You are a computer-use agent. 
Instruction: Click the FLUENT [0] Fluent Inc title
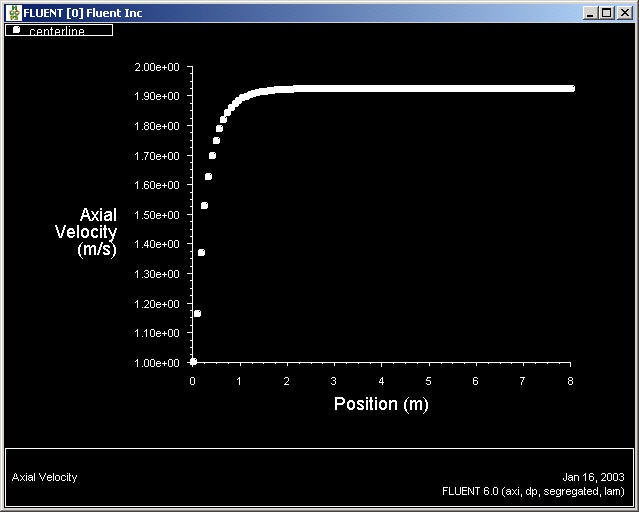[x=83, y=13]
